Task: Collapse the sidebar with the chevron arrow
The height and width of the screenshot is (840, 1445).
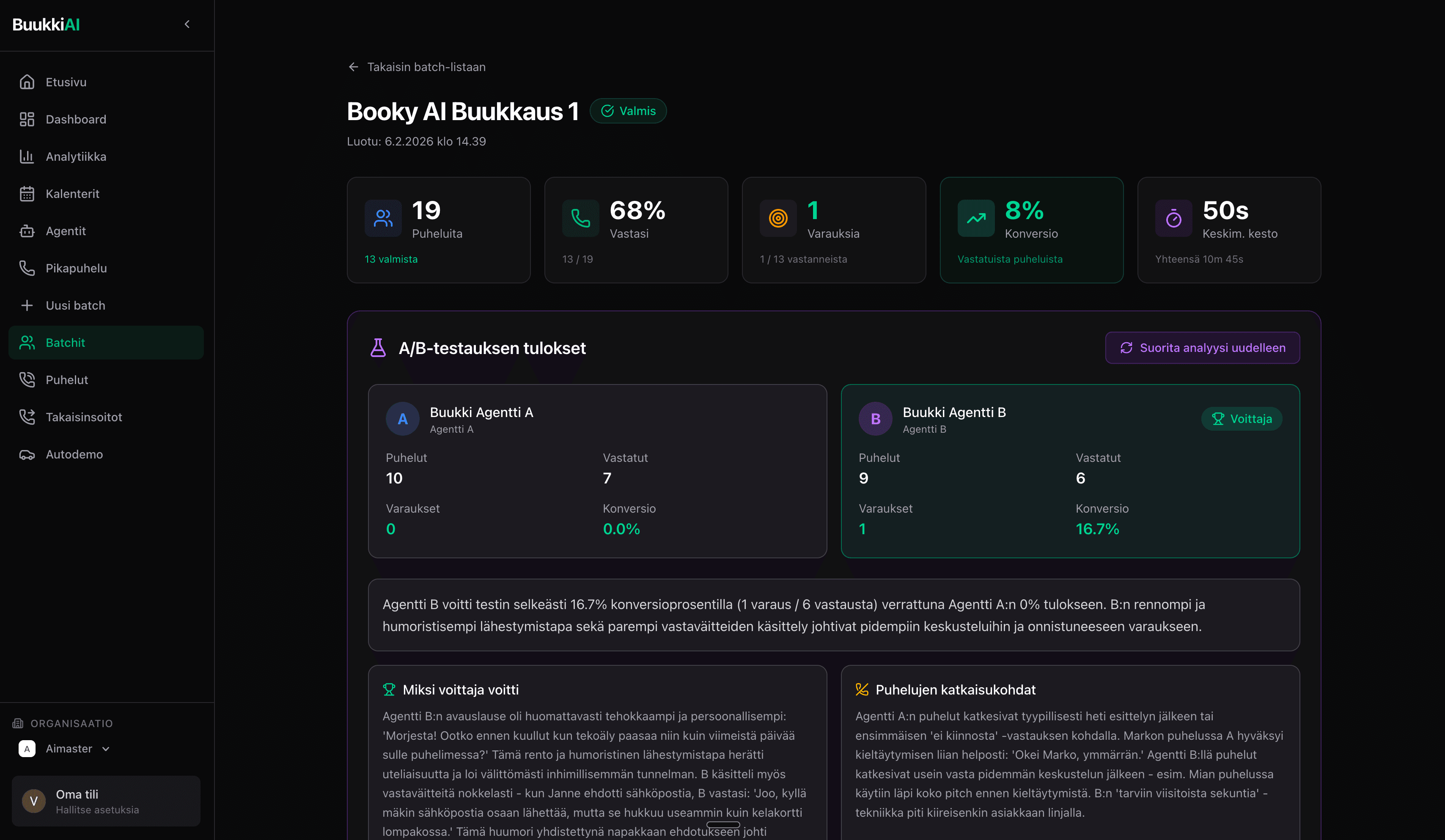Action: point(187,24)
